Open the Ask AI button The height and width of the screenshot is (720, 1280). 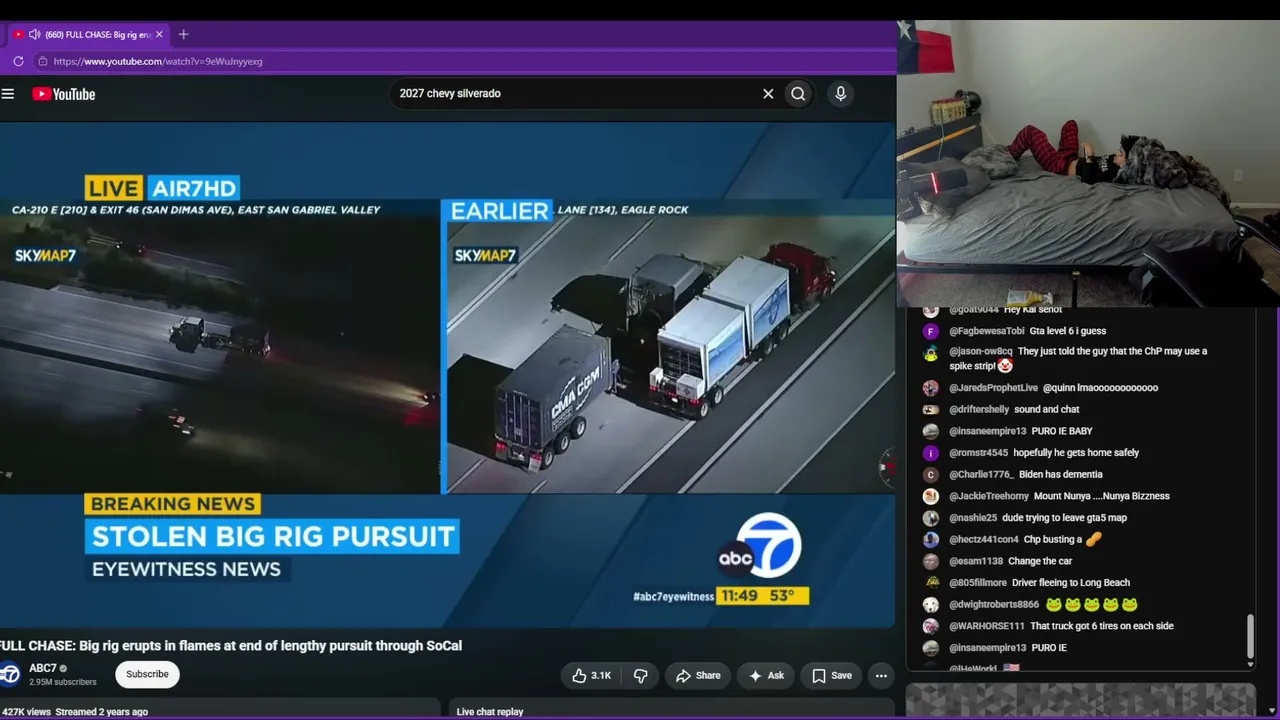[x=766, y=676]
